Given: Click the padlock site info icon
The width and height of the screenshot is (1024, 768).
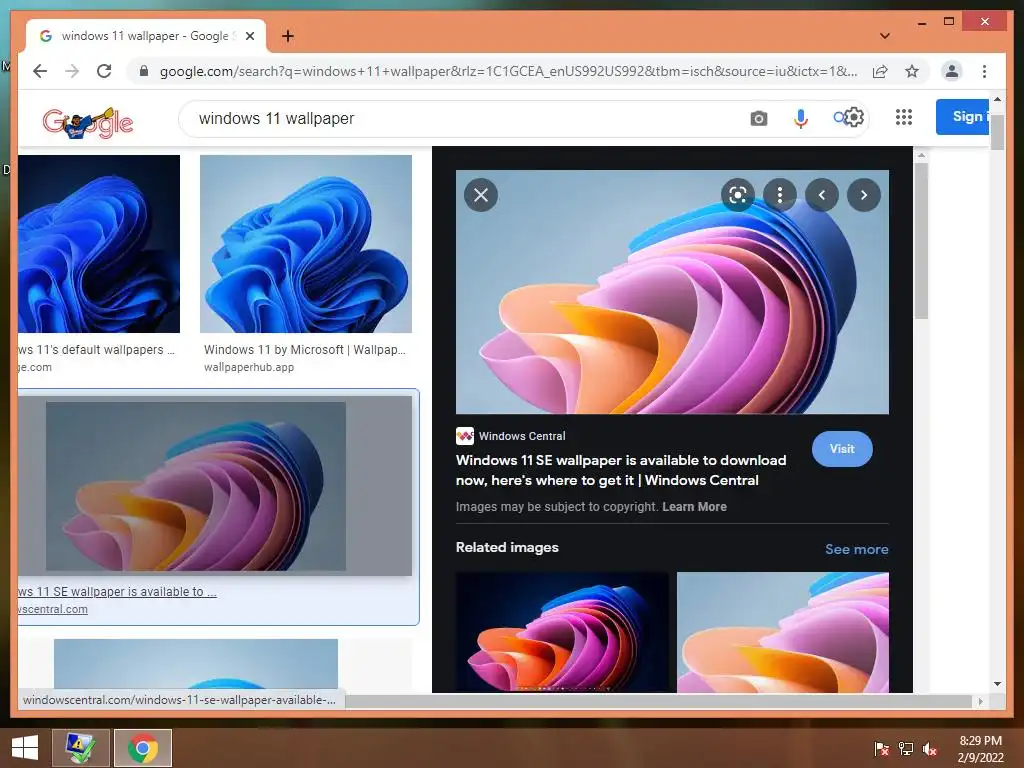Looking at the screenshot, I should click(144, 71).
